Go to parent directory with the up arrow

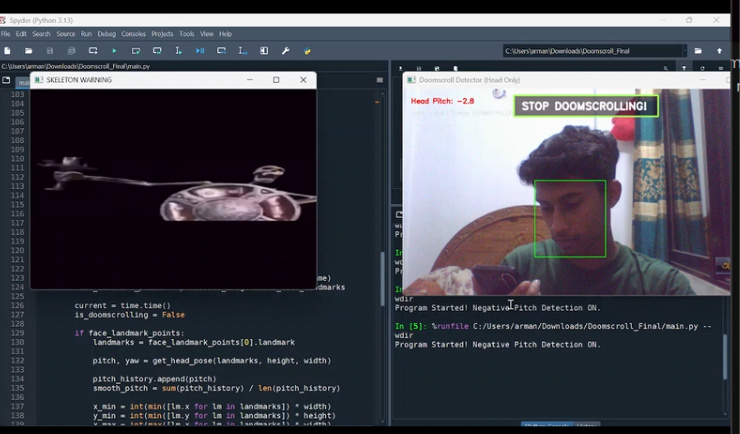coord(719,51)
